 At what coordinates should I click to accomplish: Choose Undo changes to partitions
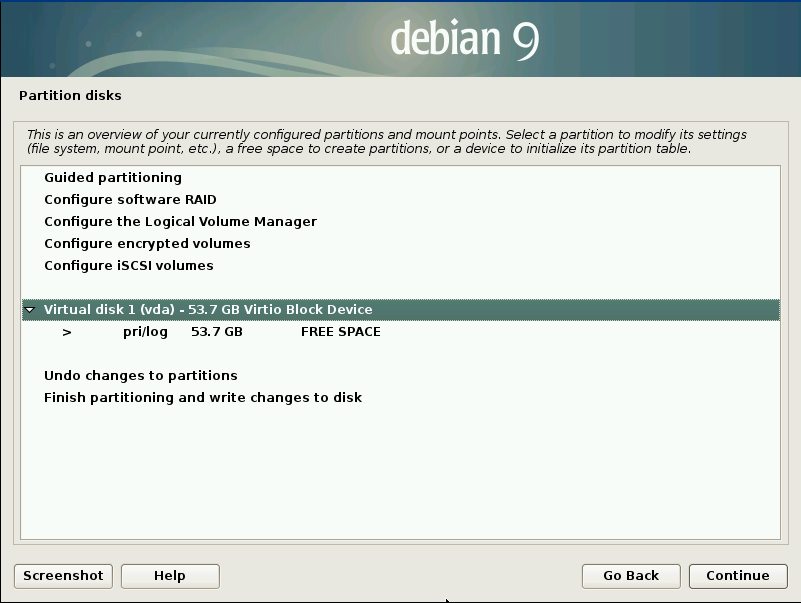(x=141, y=376)
